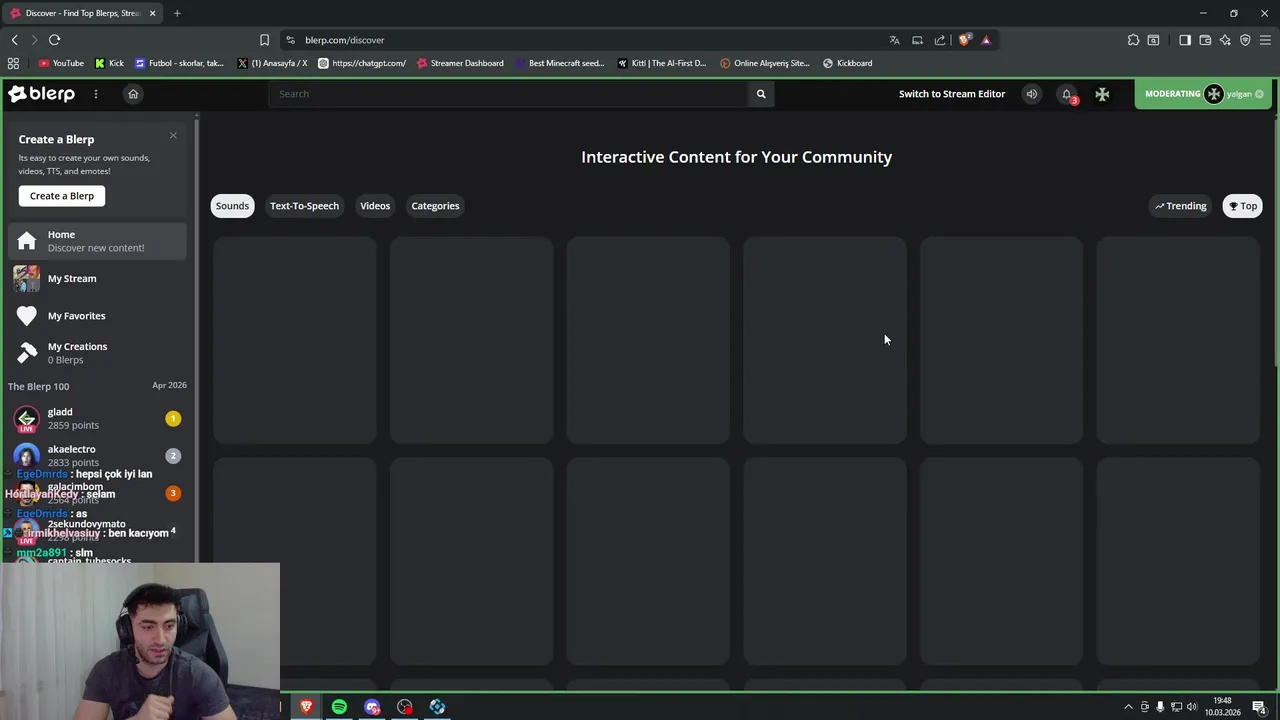Toggle the browser sidebar panel icon
This screenshot has height=720, width=1280.
[x=1185, y=40]
